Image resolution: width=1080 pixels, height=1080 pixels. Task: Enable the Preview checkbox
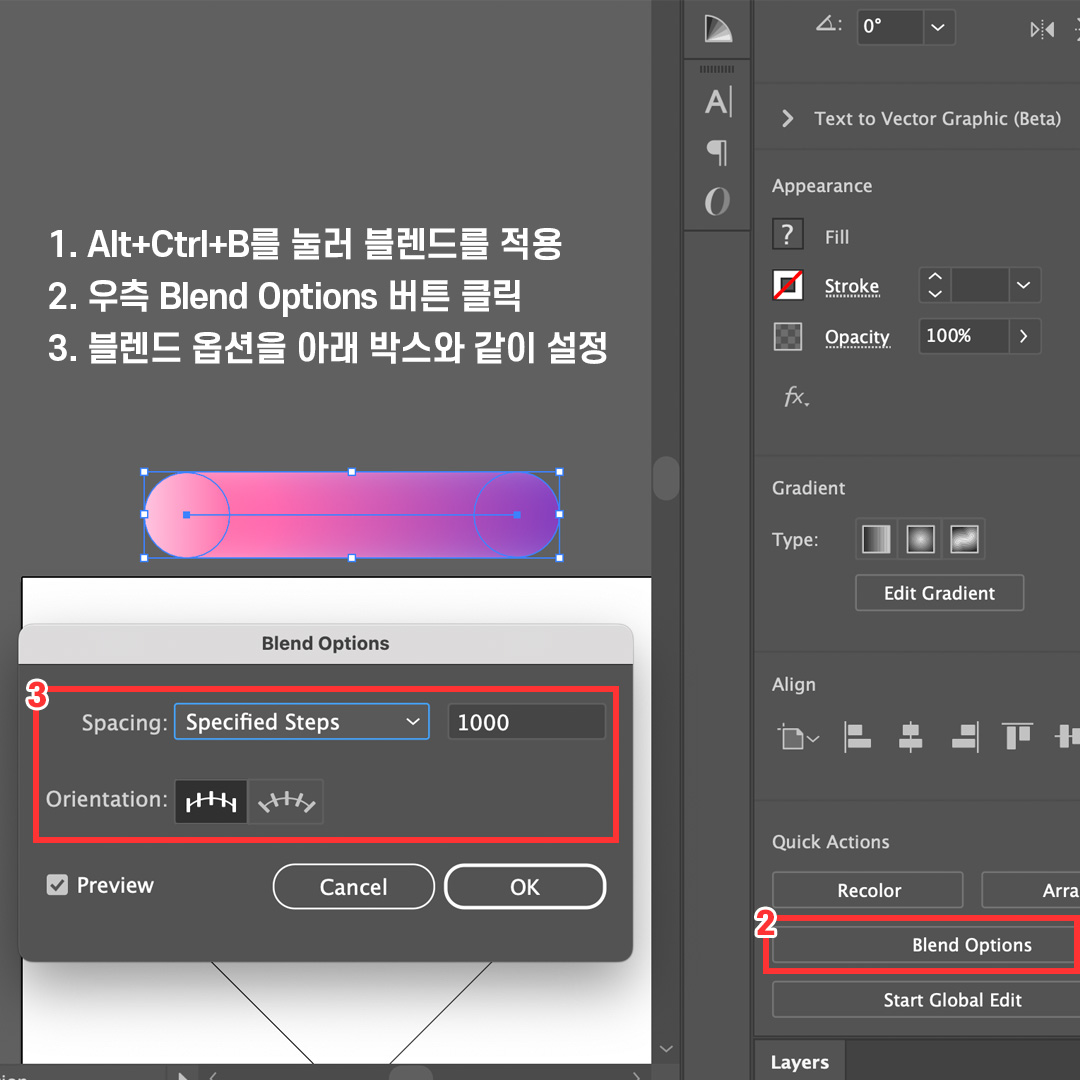[56, 885]
